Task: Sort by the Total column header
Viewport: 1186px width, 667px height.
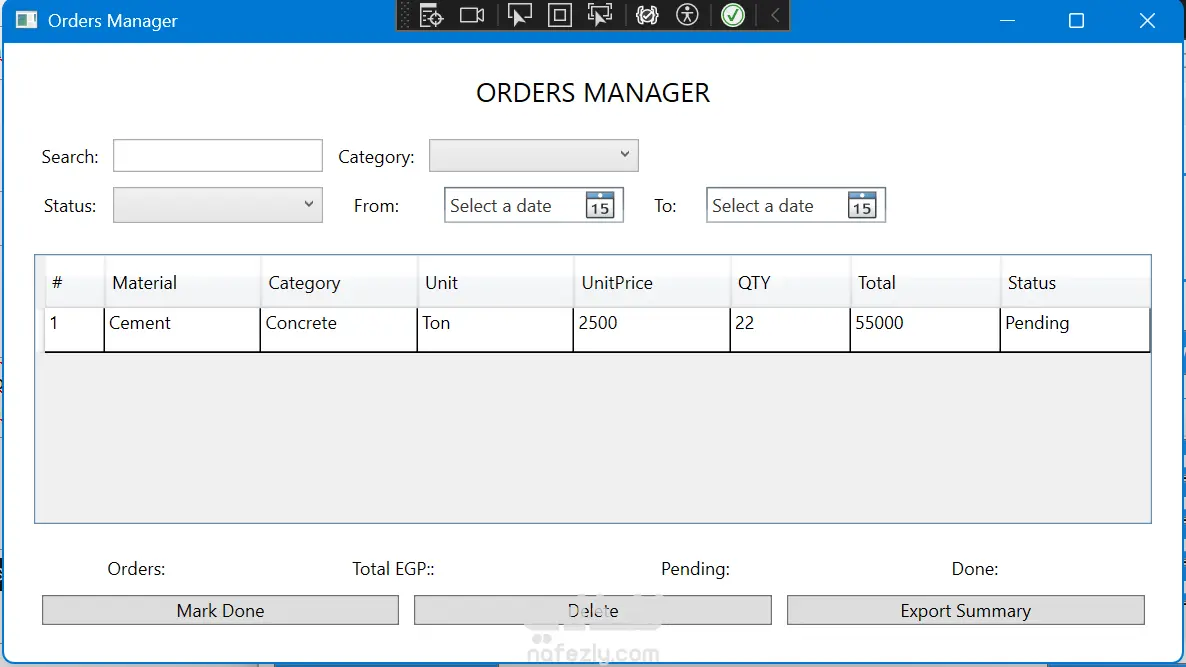Action: pyautogui.click(x=925, y=282)
